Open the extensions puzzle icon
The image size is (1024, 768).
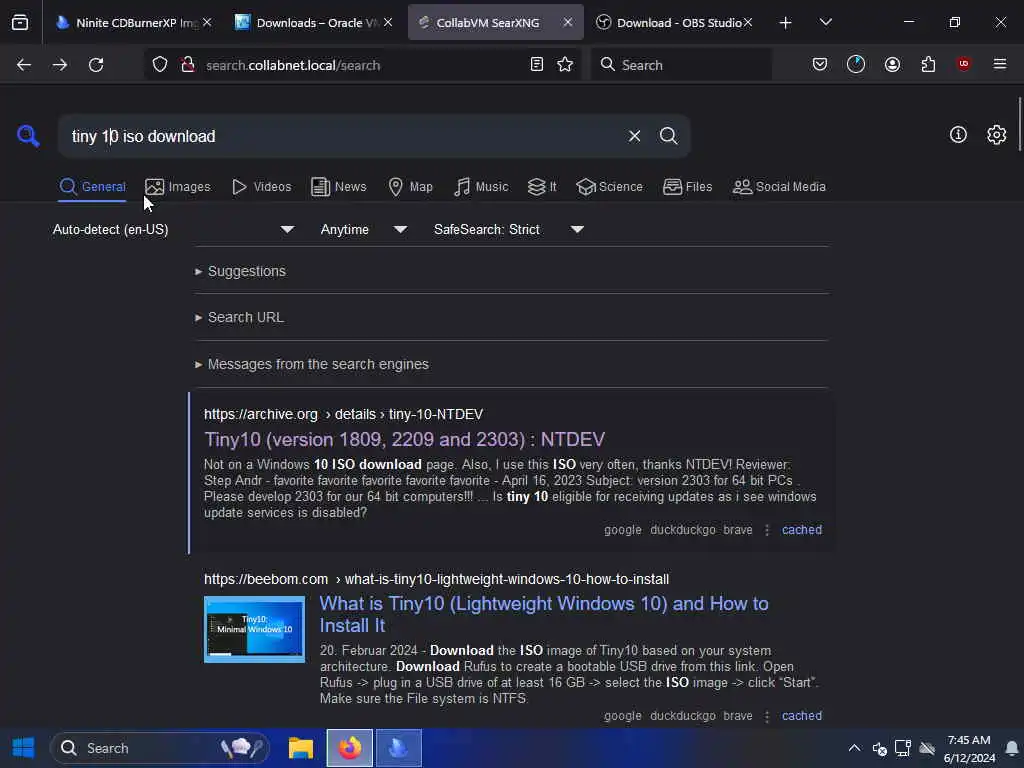click(928, 65)
